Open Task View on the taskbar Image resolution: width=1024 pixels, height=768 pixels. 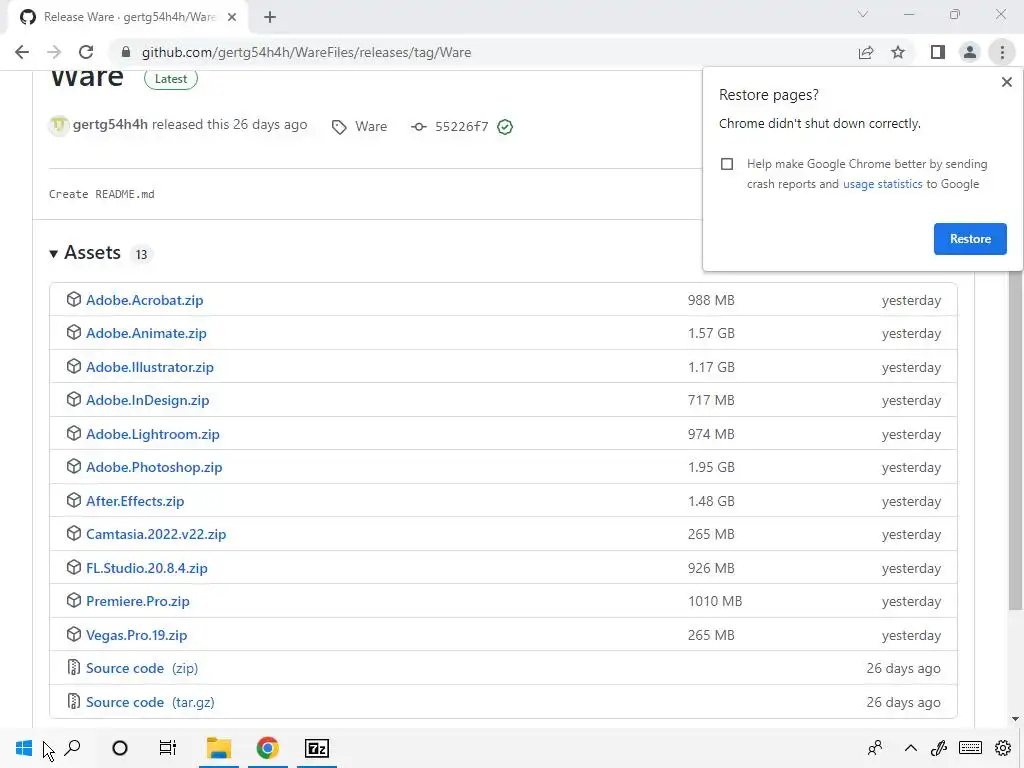point(168,748)
